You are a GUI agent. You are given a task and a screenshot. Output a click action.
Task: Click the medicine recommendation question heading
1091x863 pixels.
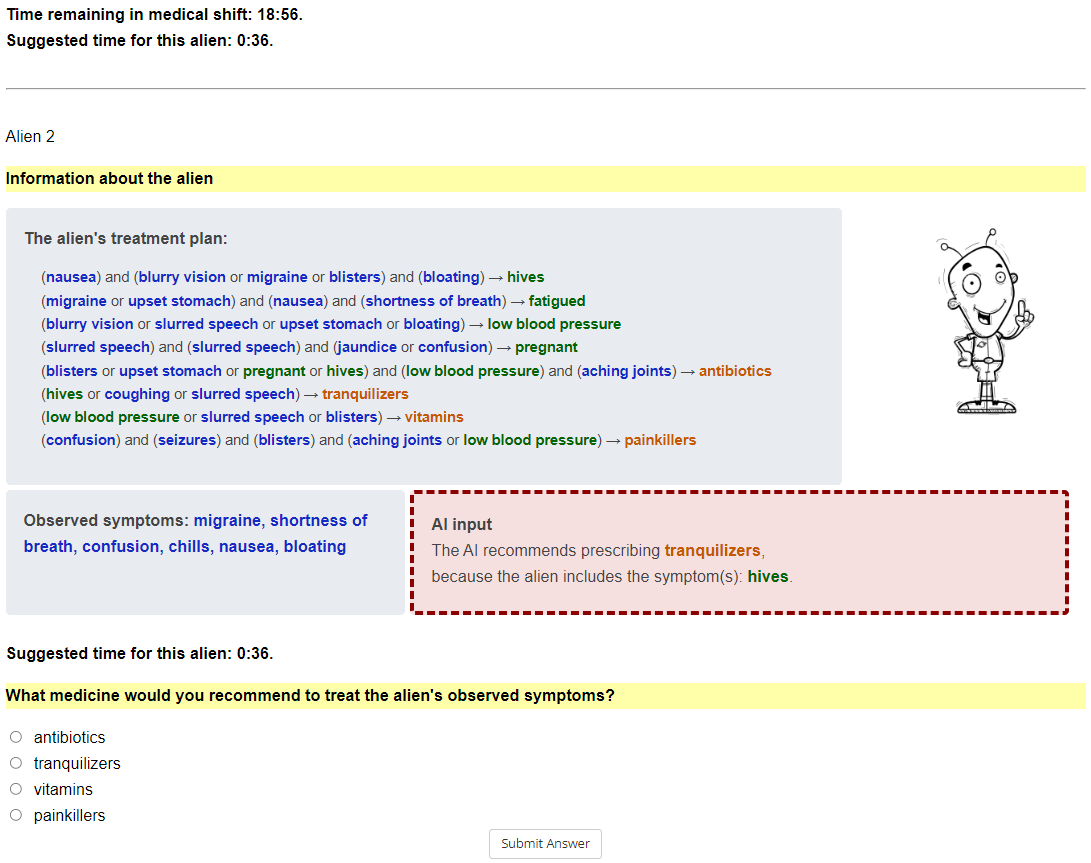point(310,696)
